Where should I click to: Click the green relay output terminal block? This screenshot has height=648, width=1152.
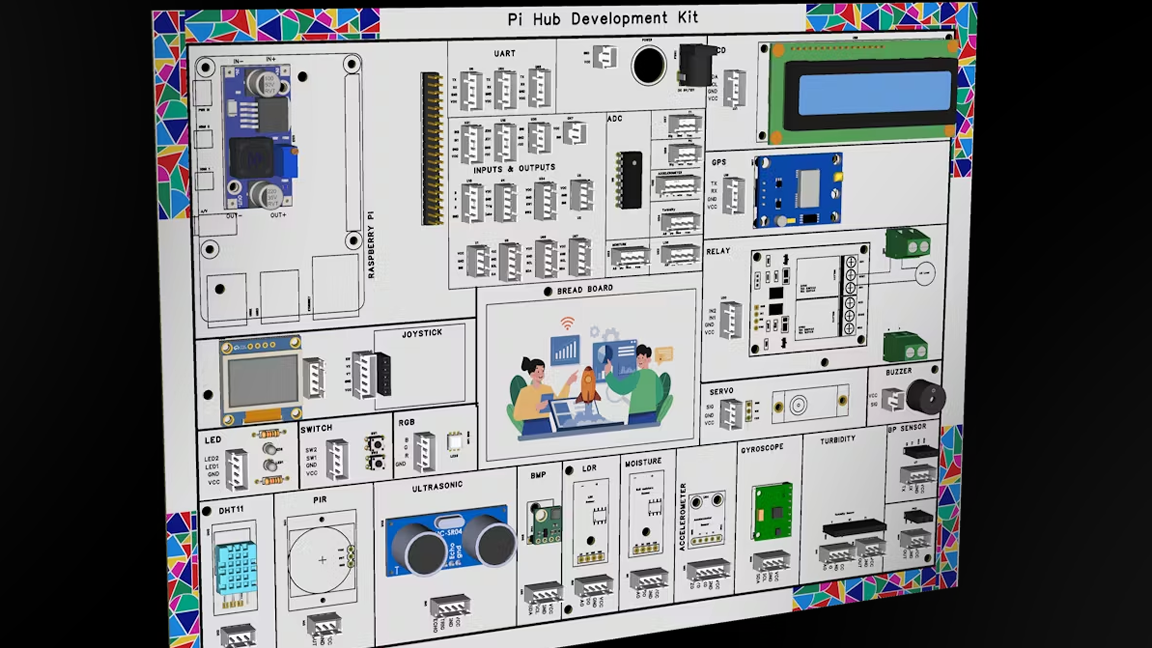point(908,245)
